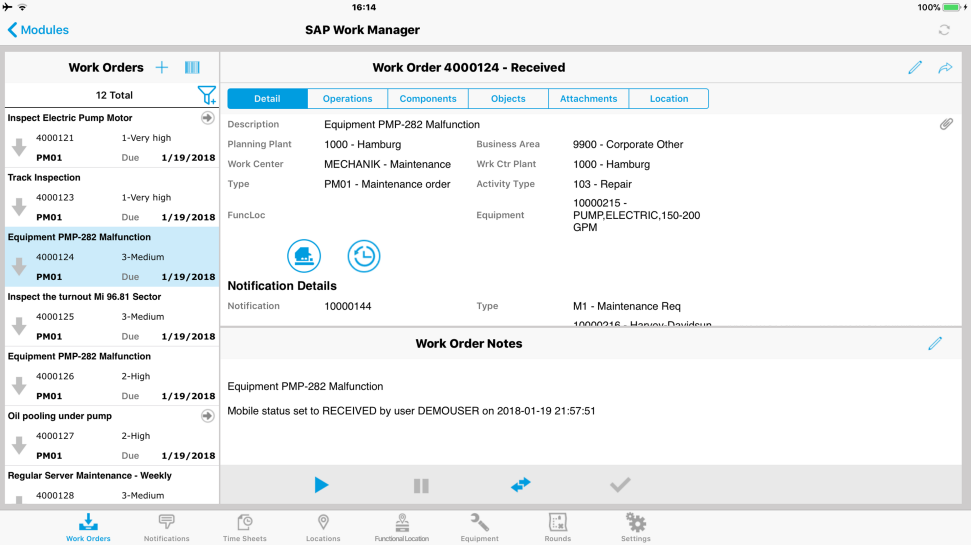The height and width of the screenshot is (545, 971).
Task: Open the barcode scanner icon
Action: coord(192,68)
